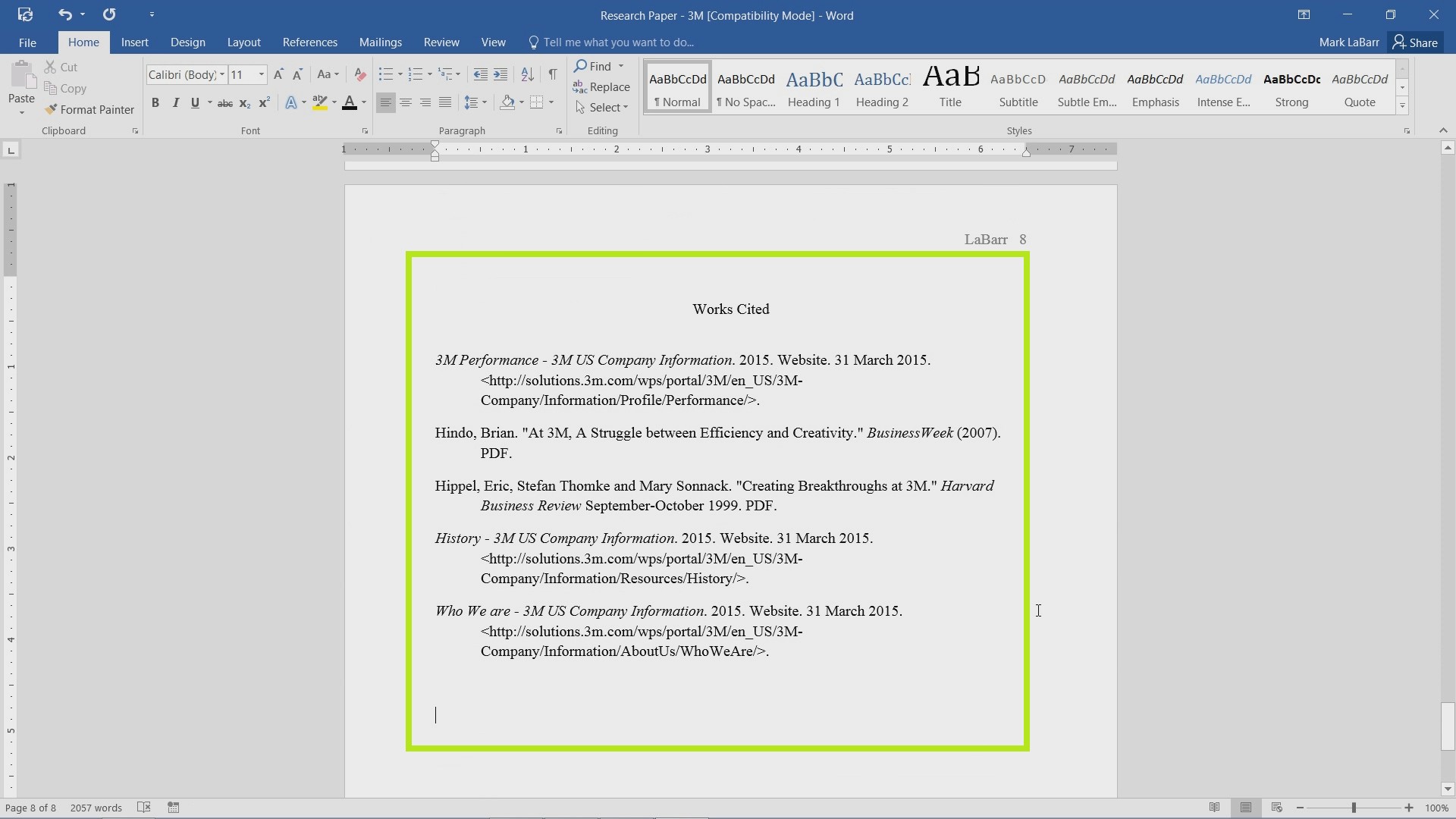This screenshot has height=819, width=1456.
Task: Click the Text Highlight Color icon
Action: (x=319, y=103)
